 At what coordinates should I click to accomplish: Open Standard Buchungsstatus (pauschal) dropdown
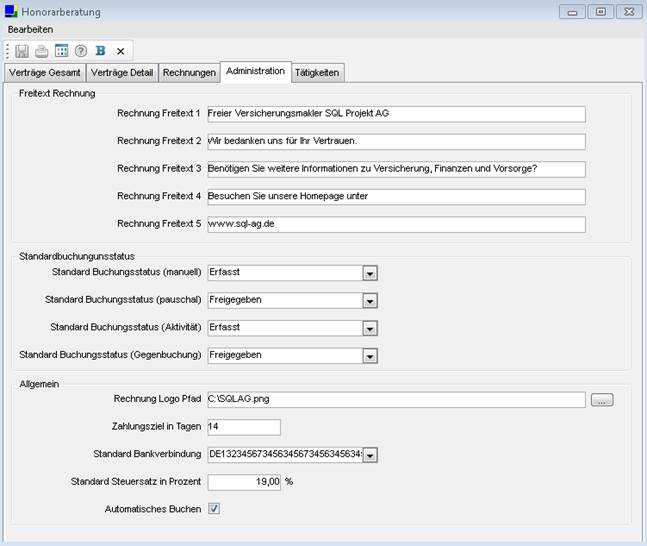pos(369,300)
